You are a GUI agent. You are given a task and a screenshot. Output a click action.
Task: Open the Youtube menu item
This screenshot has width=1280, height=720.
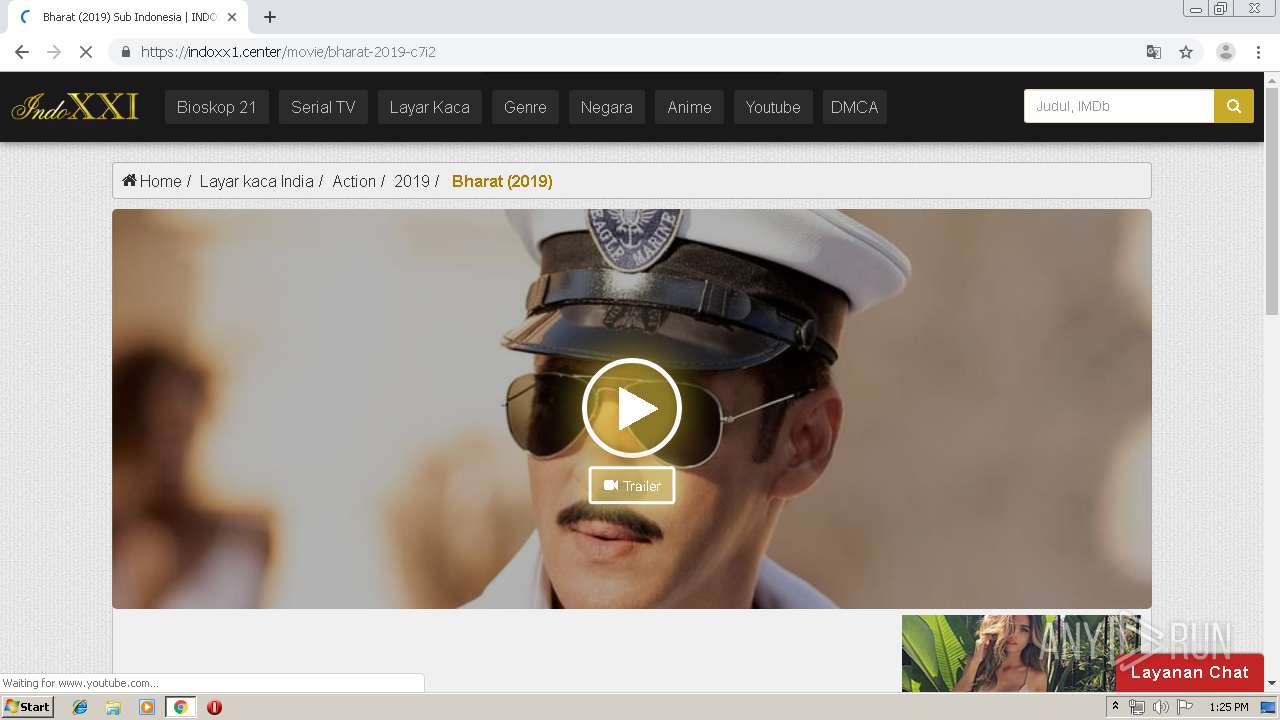[772, 107]
